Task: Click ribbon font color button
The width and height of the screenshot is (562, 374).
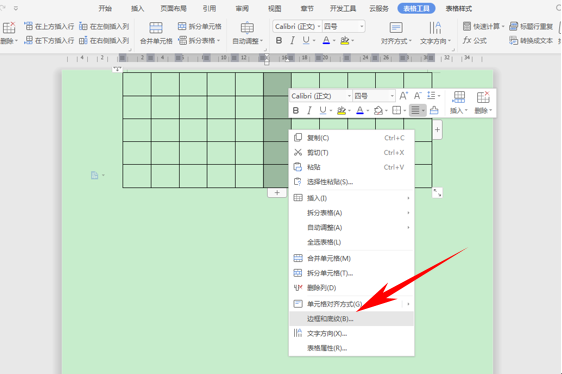Action: pos(326,41)
